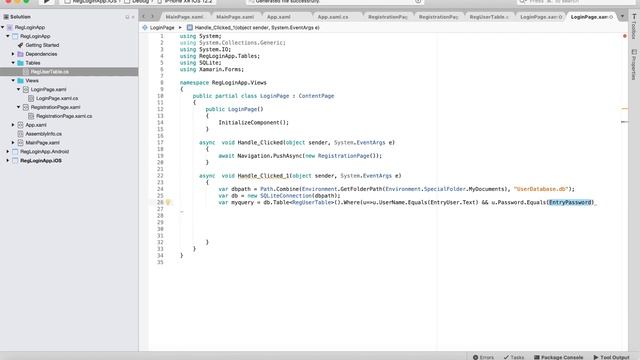Close the Solution pad with its X icon
This screenshot has height=360, width=640.
pyautogui.click(x=133, y=17)
